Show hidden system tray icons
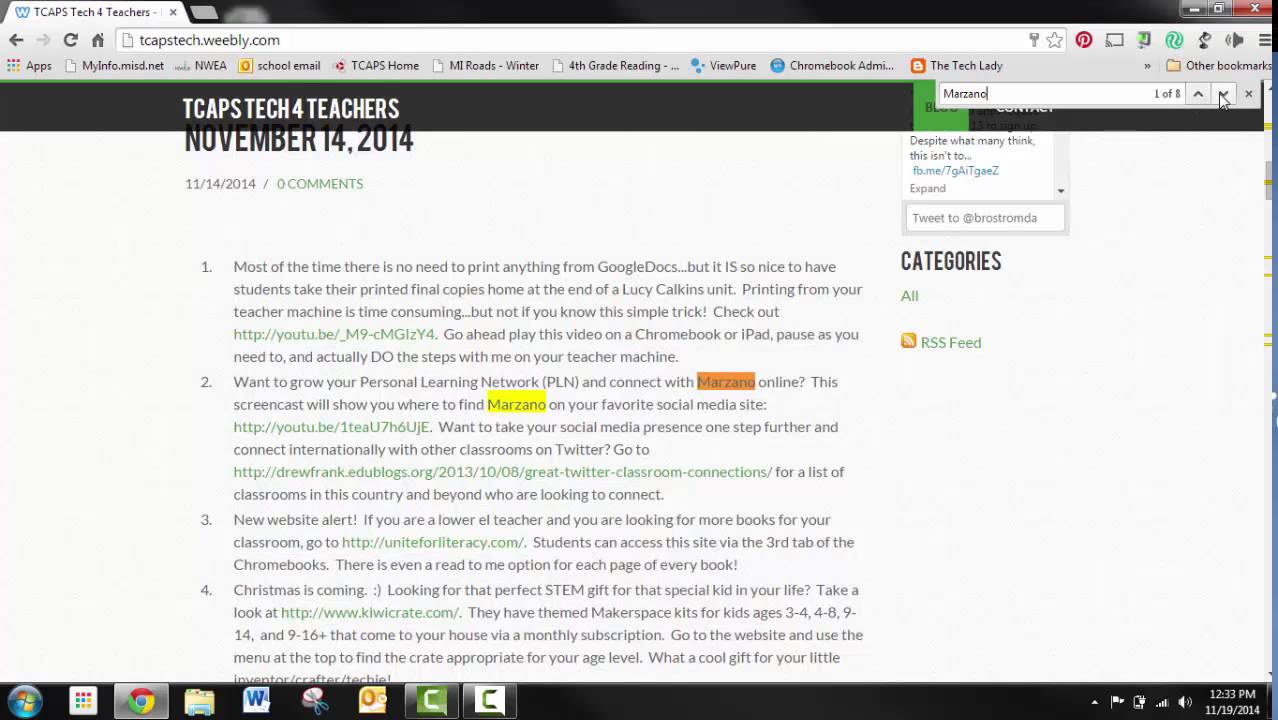The image size is (1278, 720). (x=1094, y=702)
